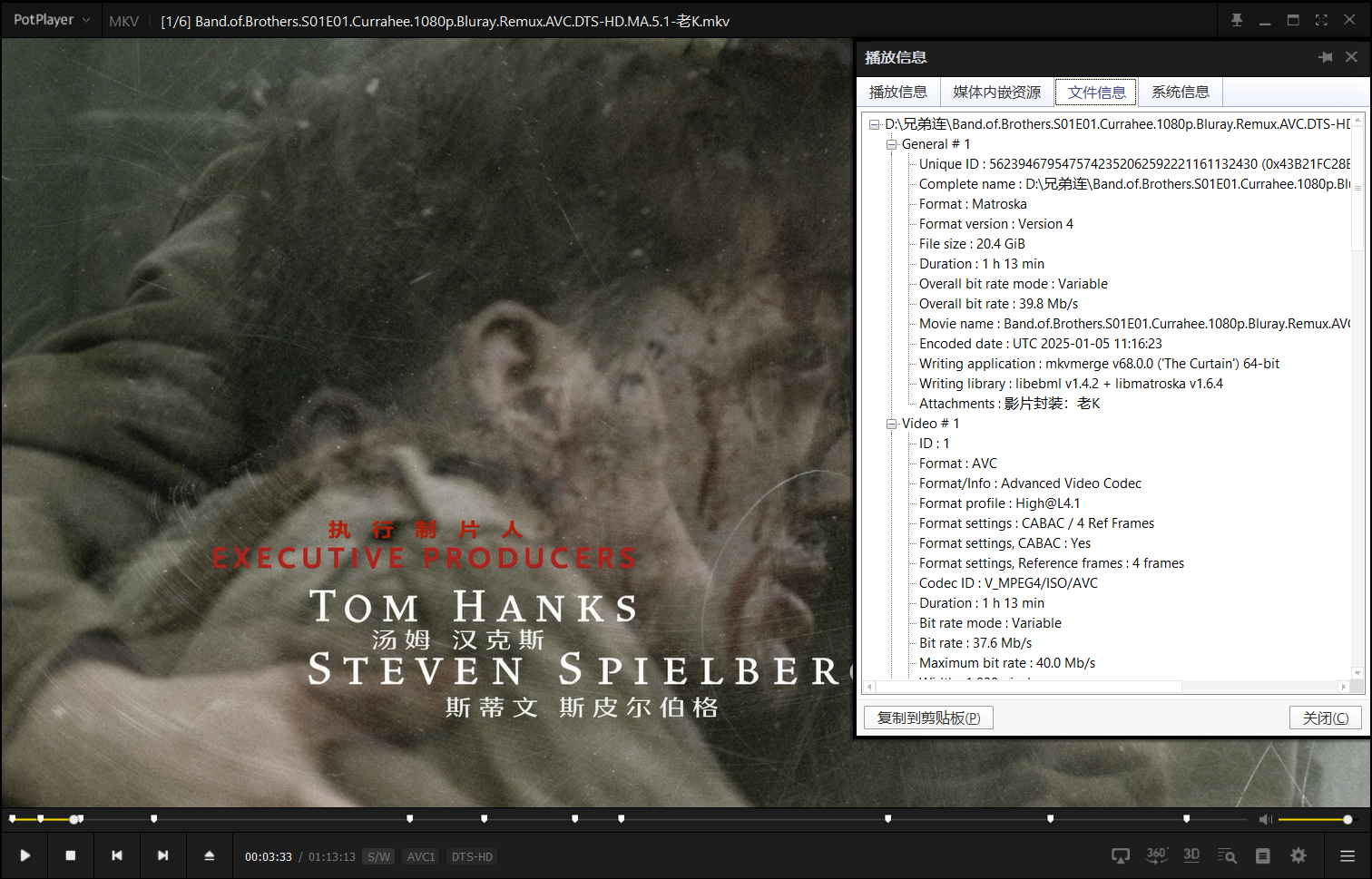The width and height of the screenshot is (1372, 879).
Task: Open the screen casting icon
Action: [1122, 855]
